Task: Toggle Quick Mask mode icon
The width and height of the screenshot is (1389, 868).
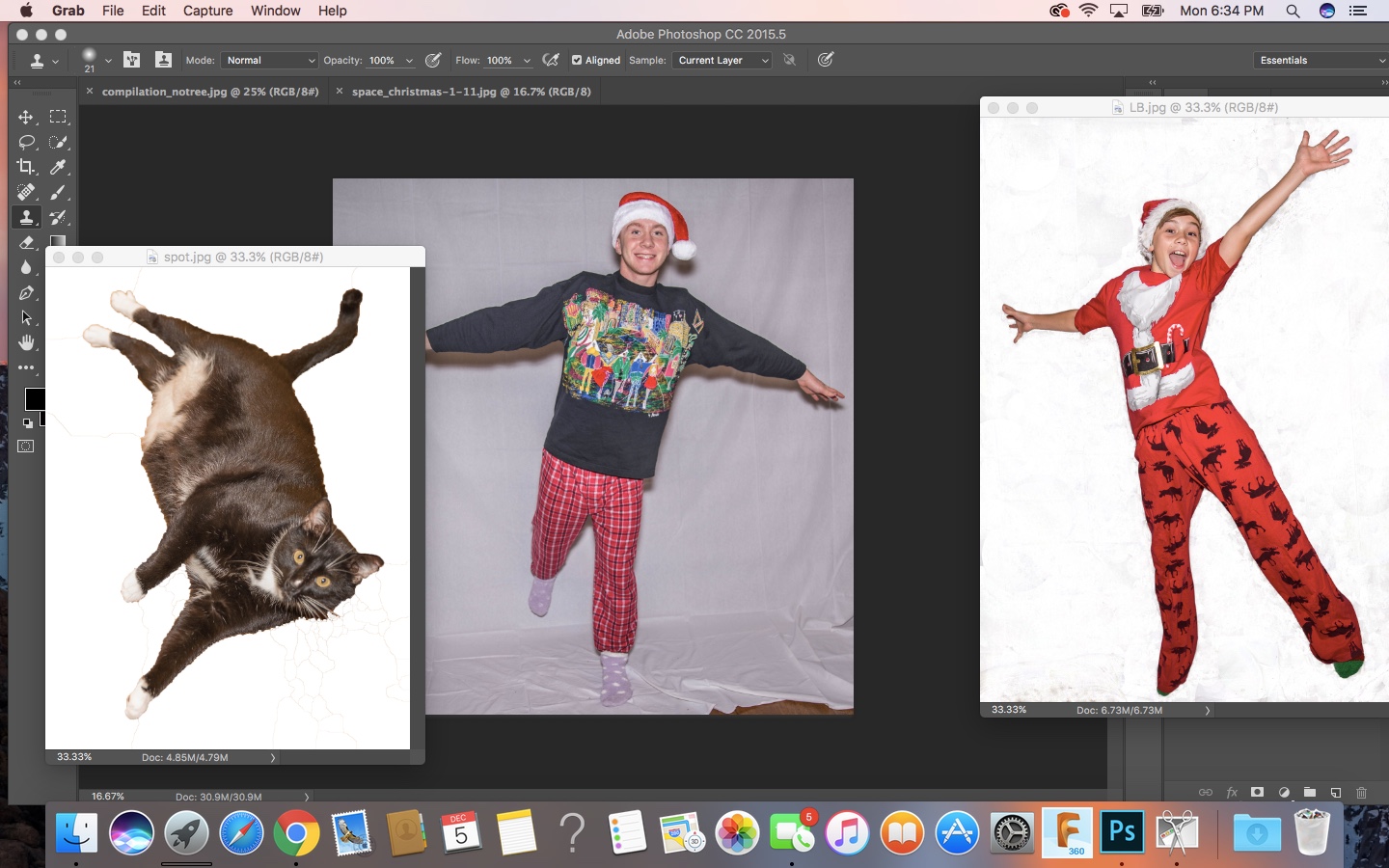Action: tap(26, 447)
